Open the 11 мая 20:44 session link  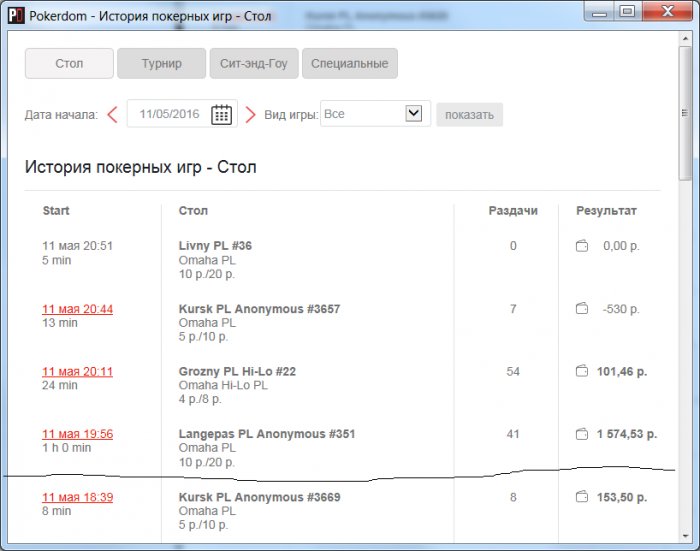77,309
